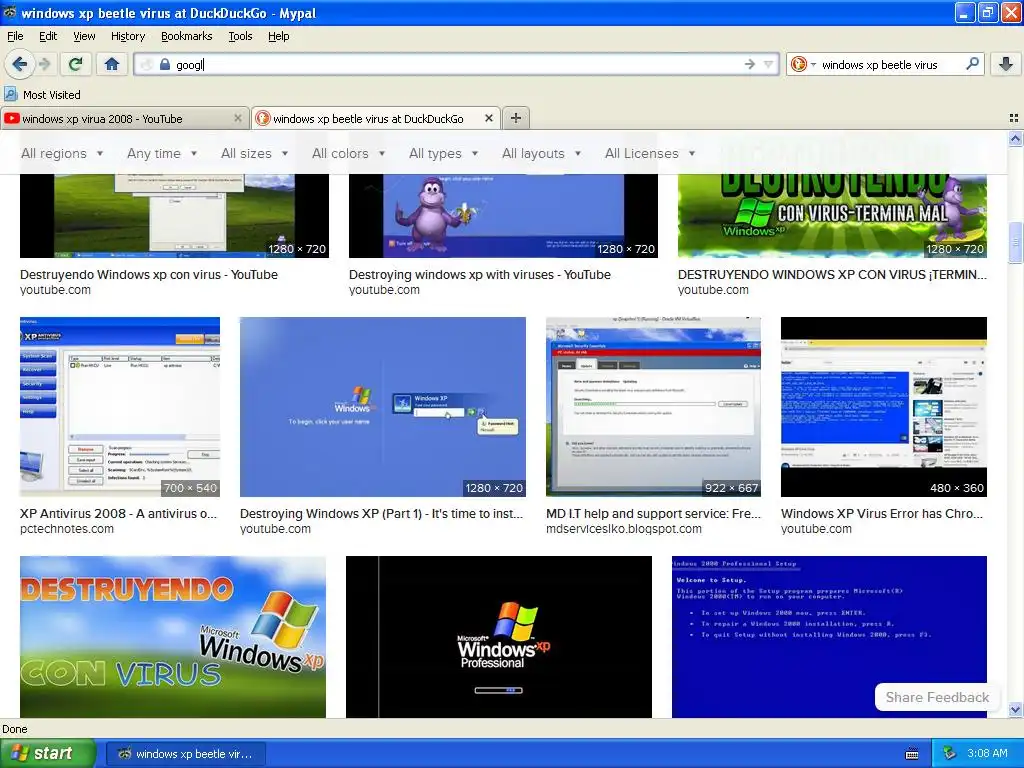
Task: Expand the Any time filter
Action: 162,153
